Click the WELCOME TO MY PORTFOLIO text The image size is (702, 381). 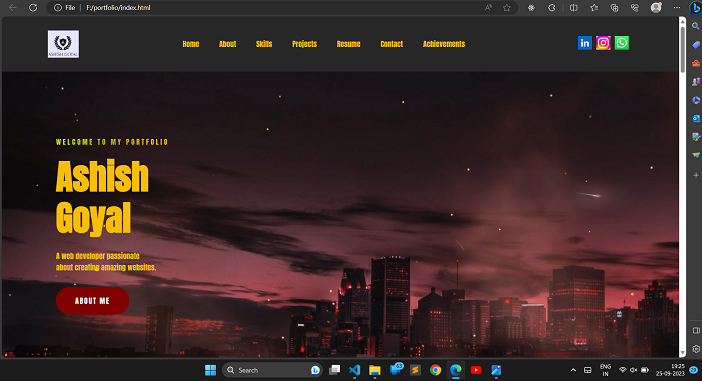[112, 142]
